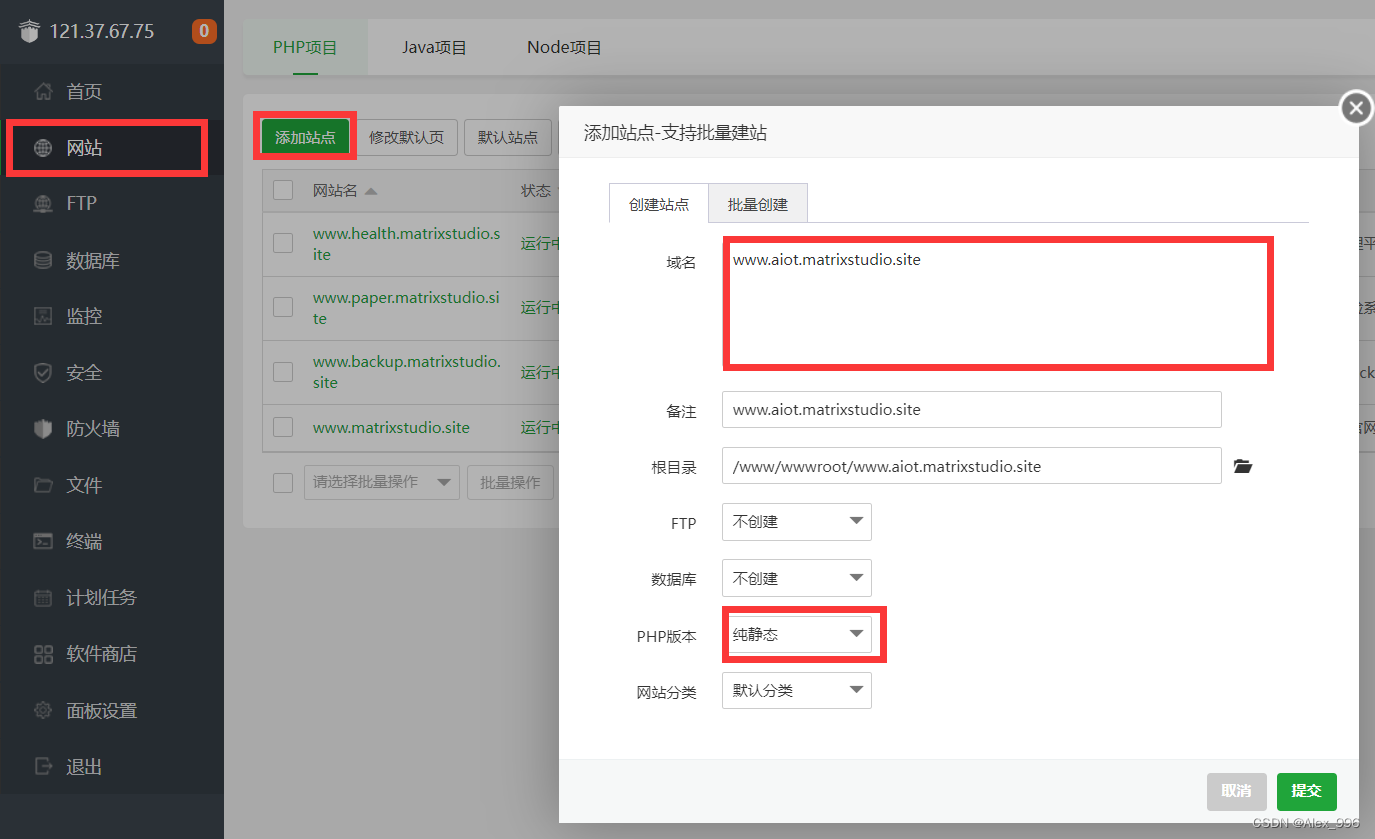This screenshot has height=839, width=1375.
Task: Click the 域名 text area
Action: coord(997,303)
